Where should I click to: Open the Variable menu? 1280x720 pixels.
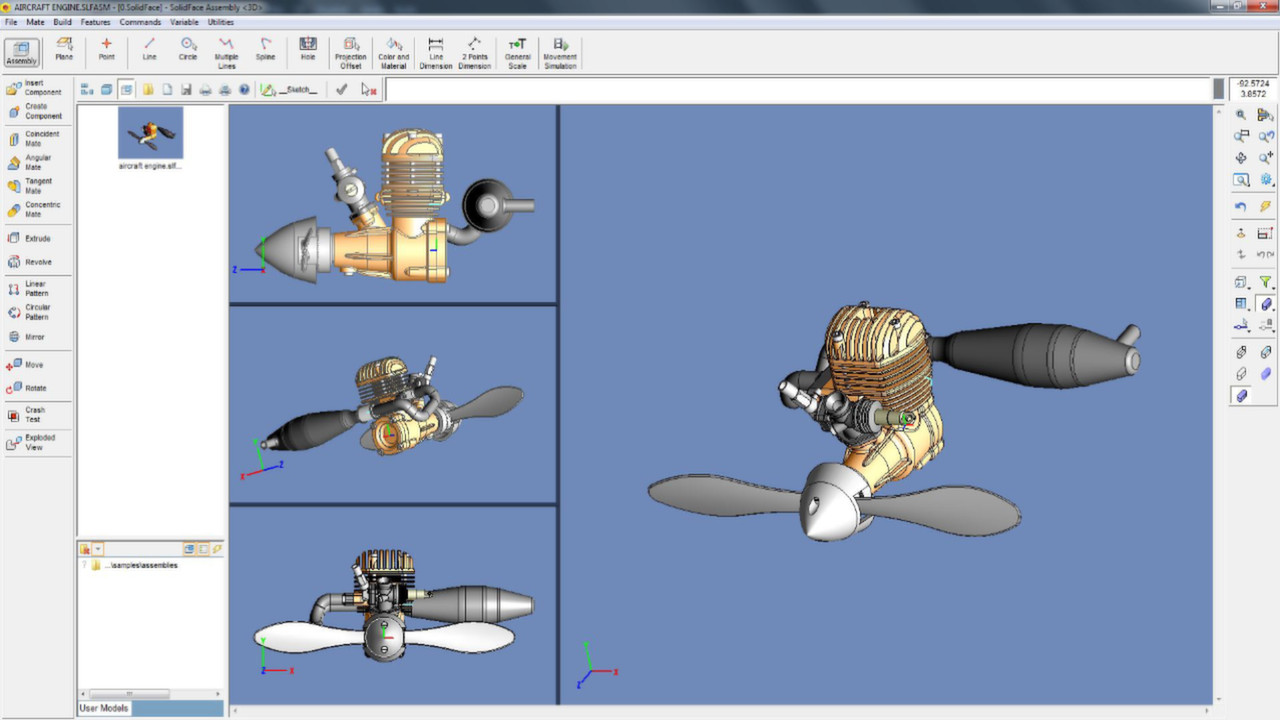point(183,21)
